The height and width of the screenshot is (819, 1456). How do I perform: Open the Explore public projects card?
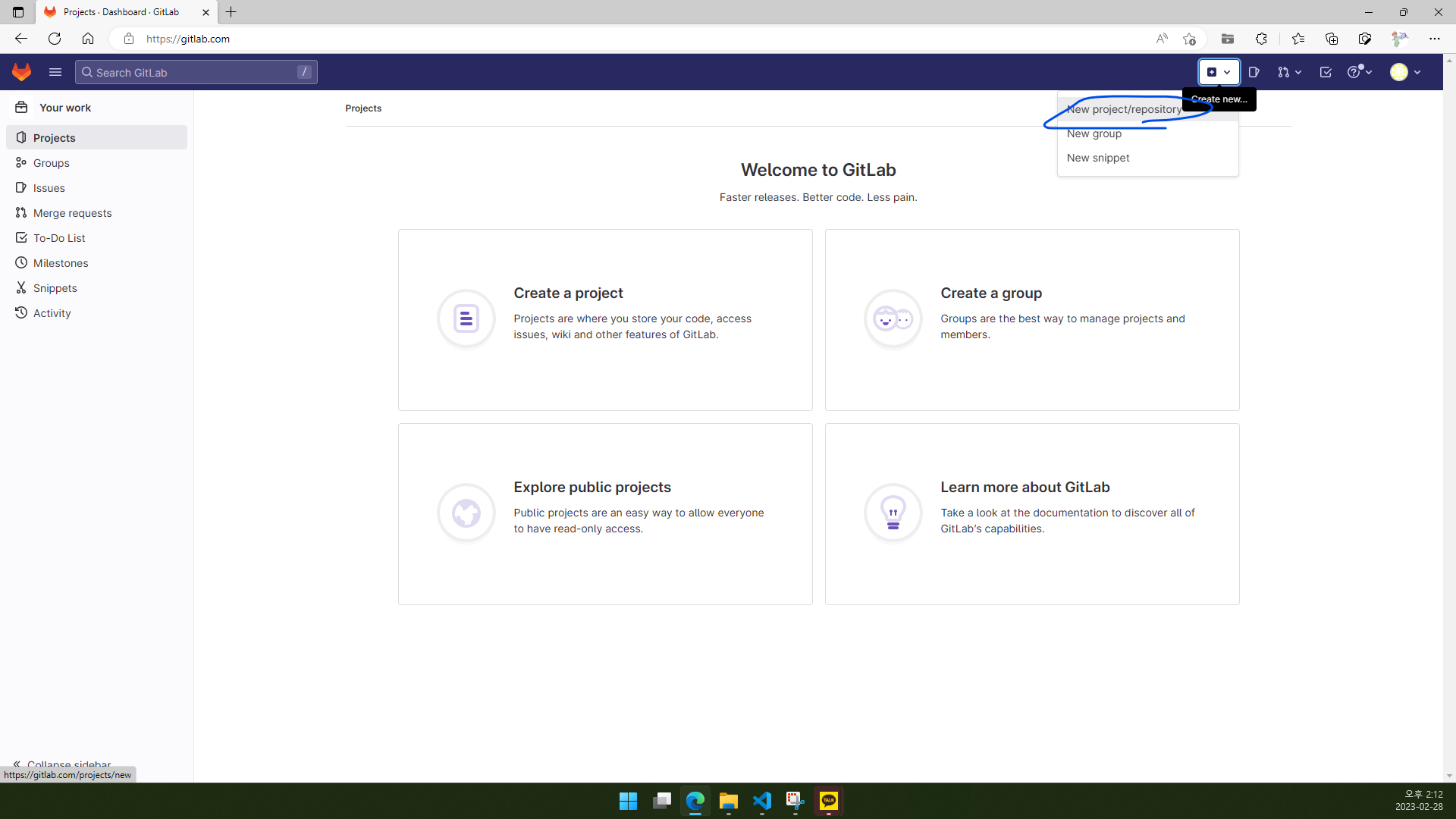(605, 513)
